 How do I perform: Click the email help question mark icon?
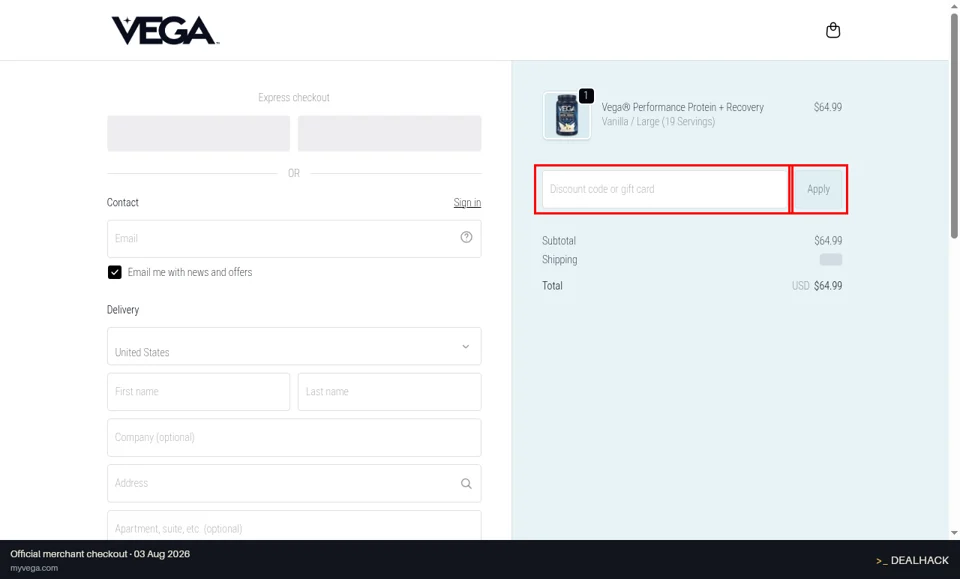point(466,237)
